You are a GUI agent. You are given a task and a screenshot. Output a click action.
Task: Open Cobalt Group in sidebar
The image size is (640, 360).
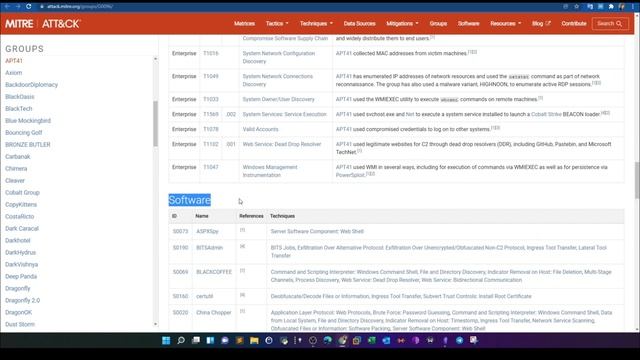click(x=22, y=193)
